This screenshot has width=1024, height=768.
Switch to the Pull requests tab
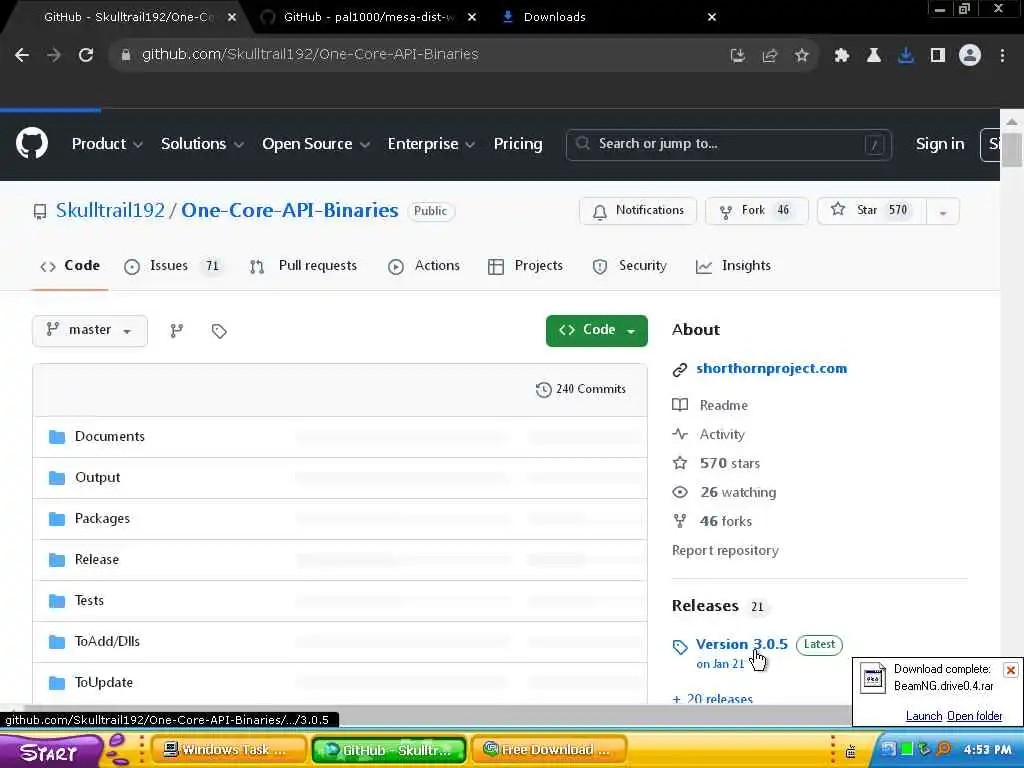click(x=304, y=266)
